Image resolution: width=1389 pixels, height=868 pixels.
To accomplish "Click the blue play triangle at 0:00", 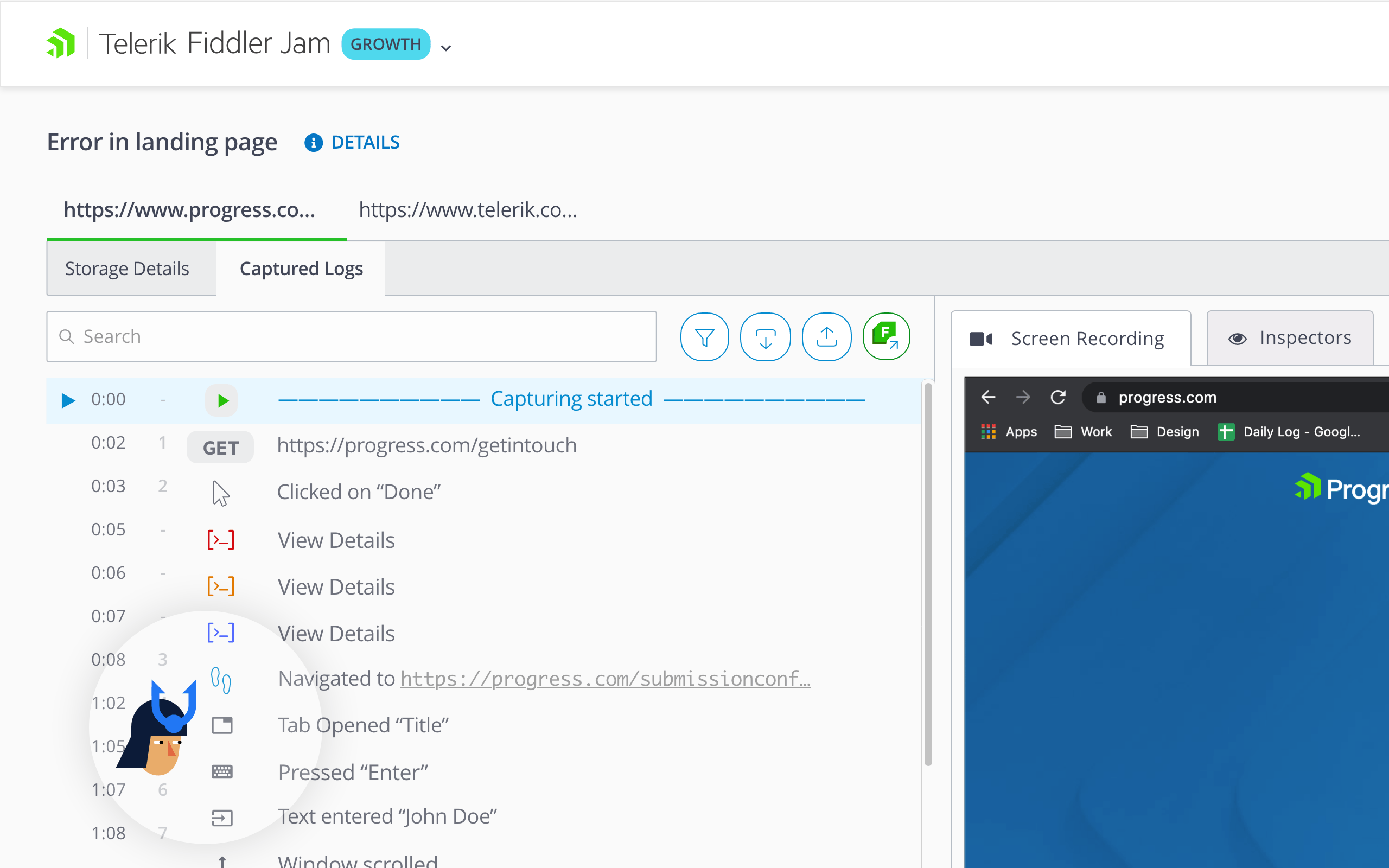I will [x=68, y=400].
